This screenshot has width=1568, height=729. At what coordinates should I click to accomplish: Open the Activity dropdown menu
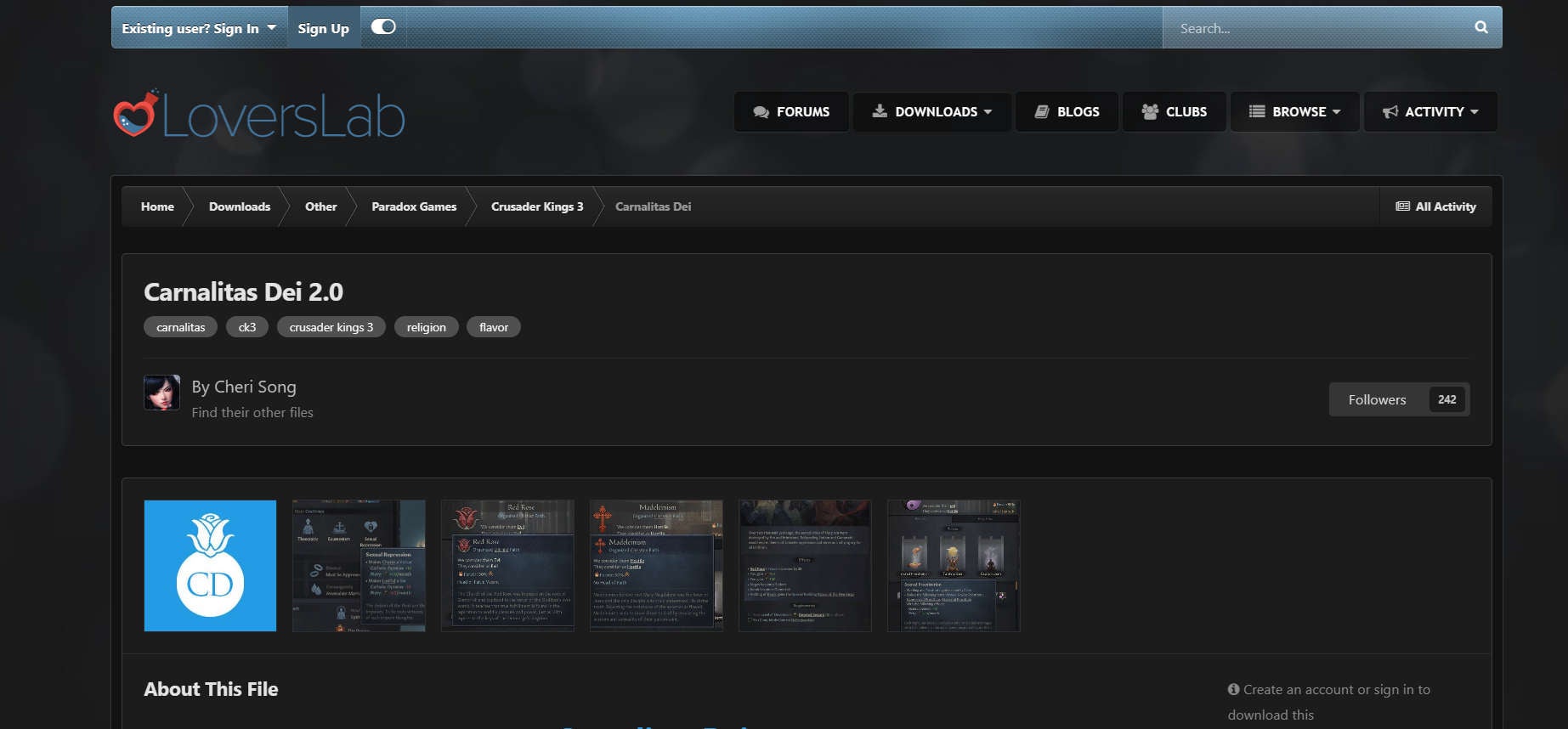(x=1430, y=112)
